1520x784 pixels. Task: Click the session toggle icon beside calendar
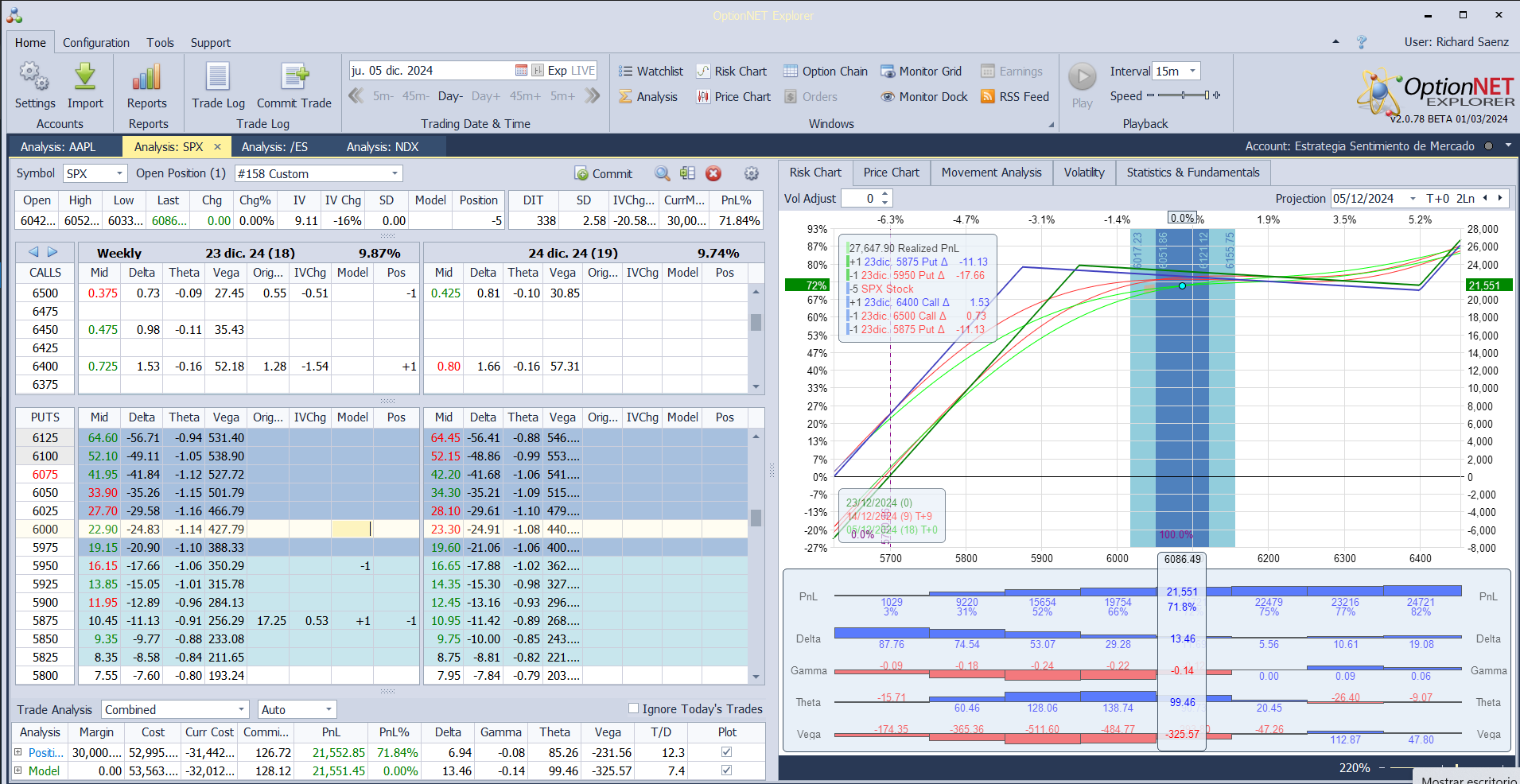[x=538, y=70]
